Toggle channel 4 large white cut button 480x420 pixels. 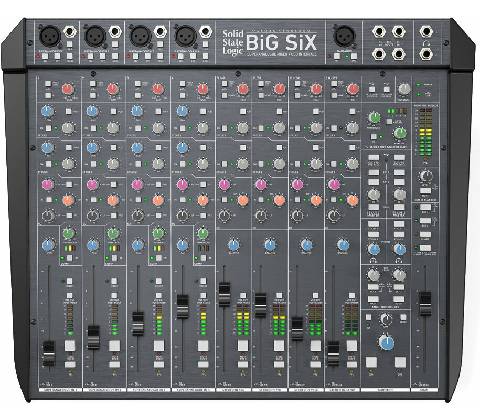[x=203, y=346]
